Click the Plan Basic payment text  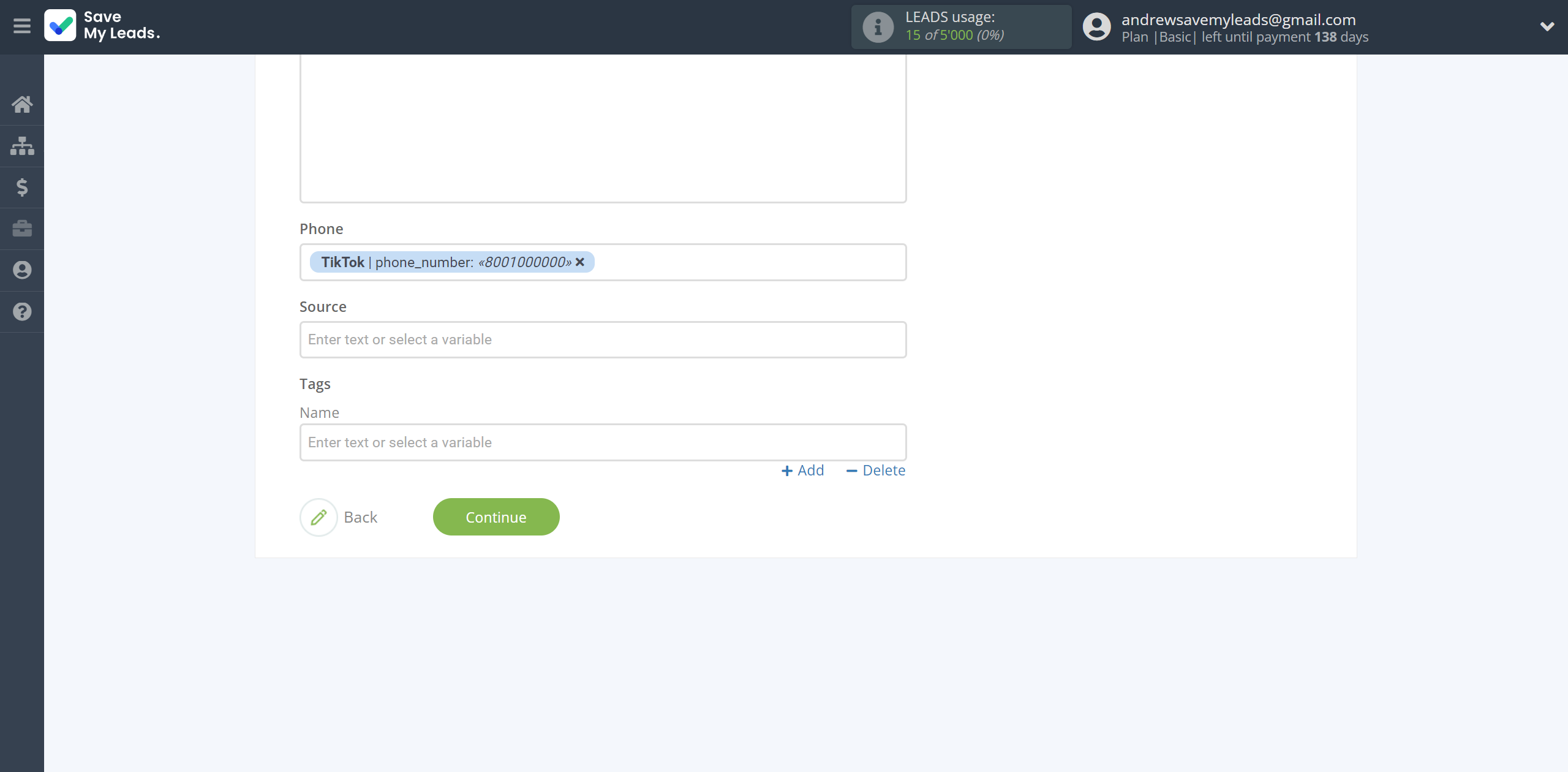pyautogui.click(x=1245, y=37)
